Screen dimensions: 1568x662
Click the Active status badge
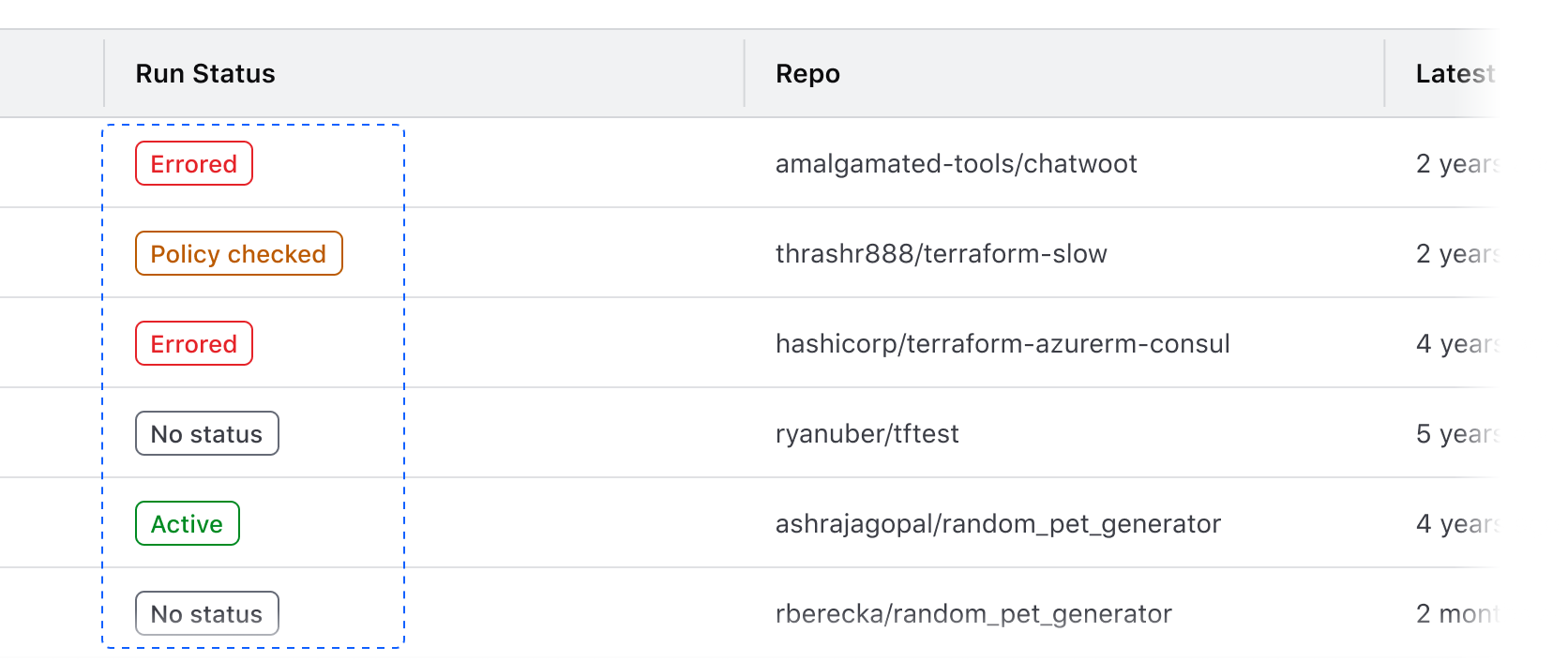187,524
